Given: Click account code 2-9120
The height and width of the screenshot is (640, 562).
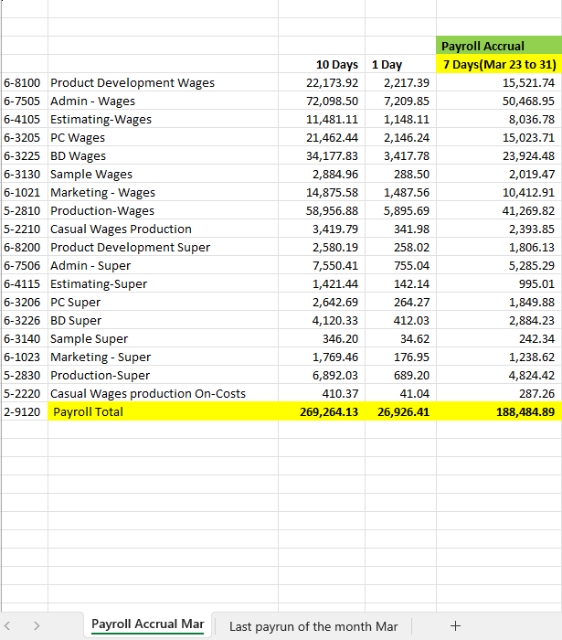Looking at the screenshot, I should [x=24, y=411].
